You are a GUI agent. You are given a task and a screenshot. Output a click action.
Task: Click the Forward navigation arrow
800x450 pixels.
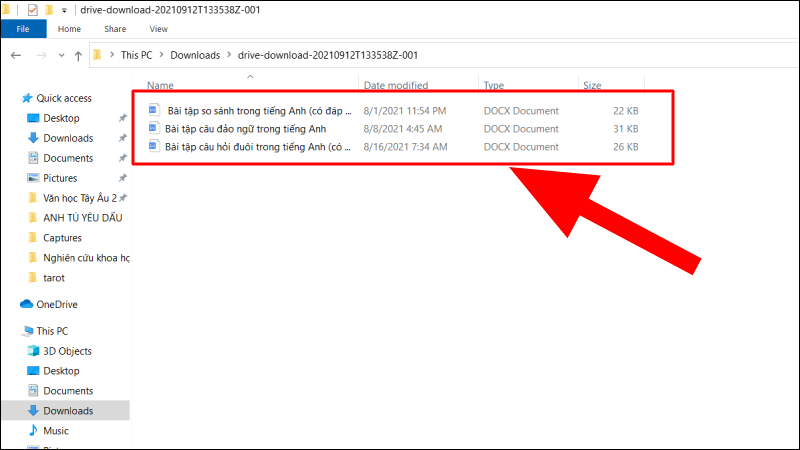click(x=41, y=55)
